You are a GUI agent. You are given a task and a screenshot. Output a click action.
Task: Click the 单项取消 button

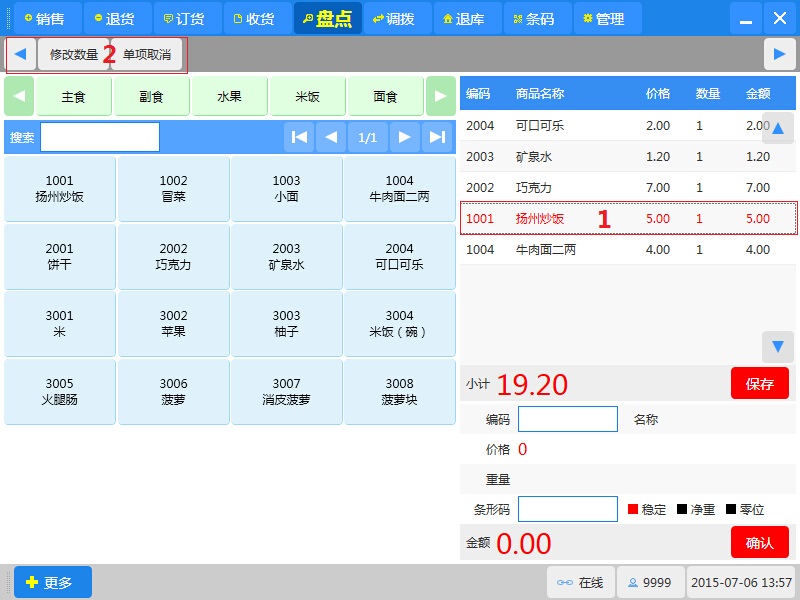pos(146,54)
